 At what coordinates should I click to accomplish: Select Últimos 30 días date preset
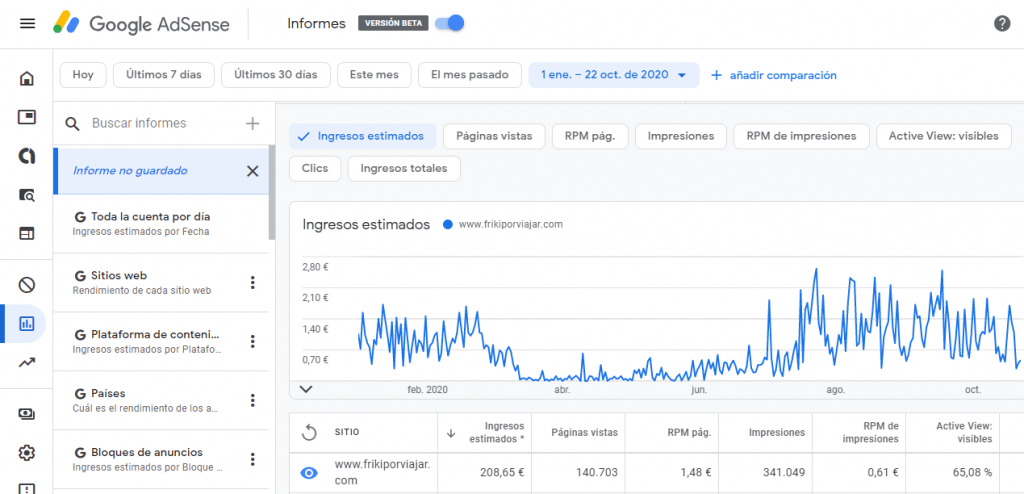(276, 75)
